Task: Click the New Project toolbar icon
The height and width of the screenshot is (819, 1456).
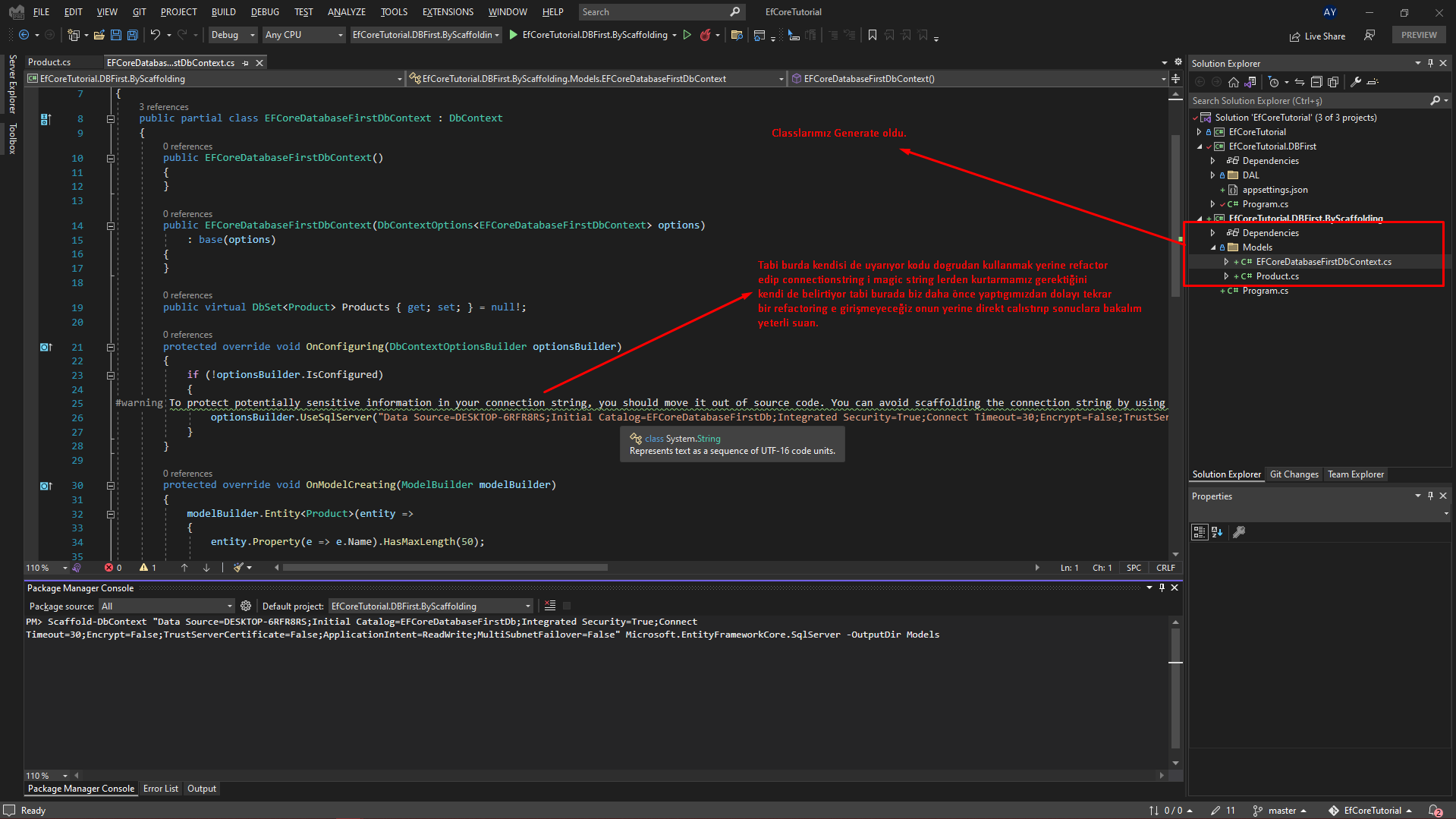Action: [73, 35]
